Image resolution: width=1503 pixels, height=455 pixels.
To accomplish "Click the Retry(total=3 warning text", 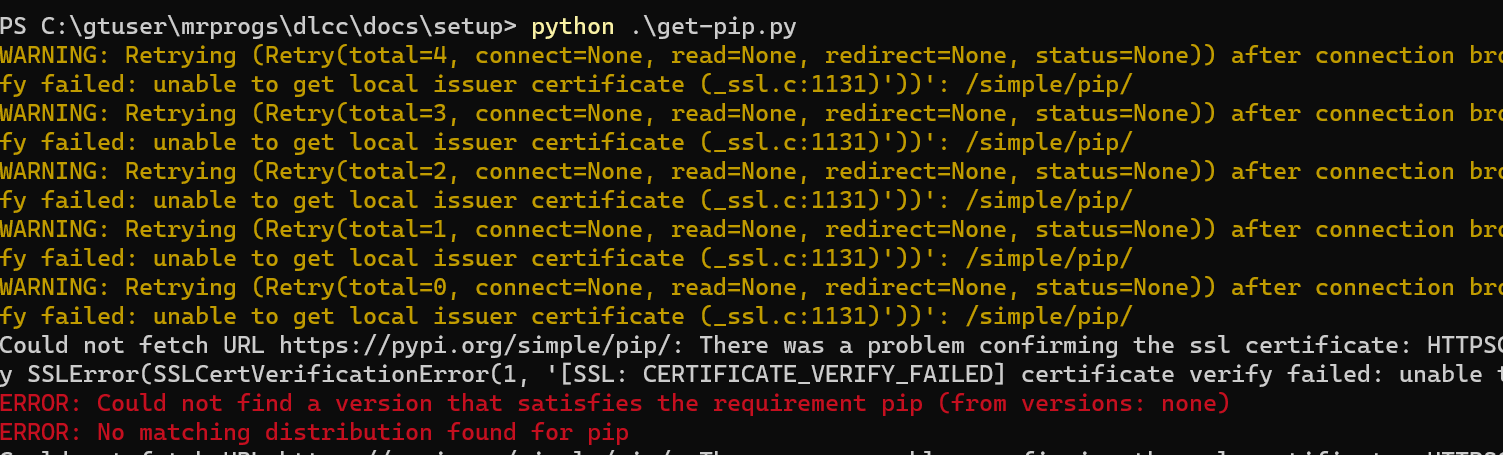I will [x=358, y=113].
